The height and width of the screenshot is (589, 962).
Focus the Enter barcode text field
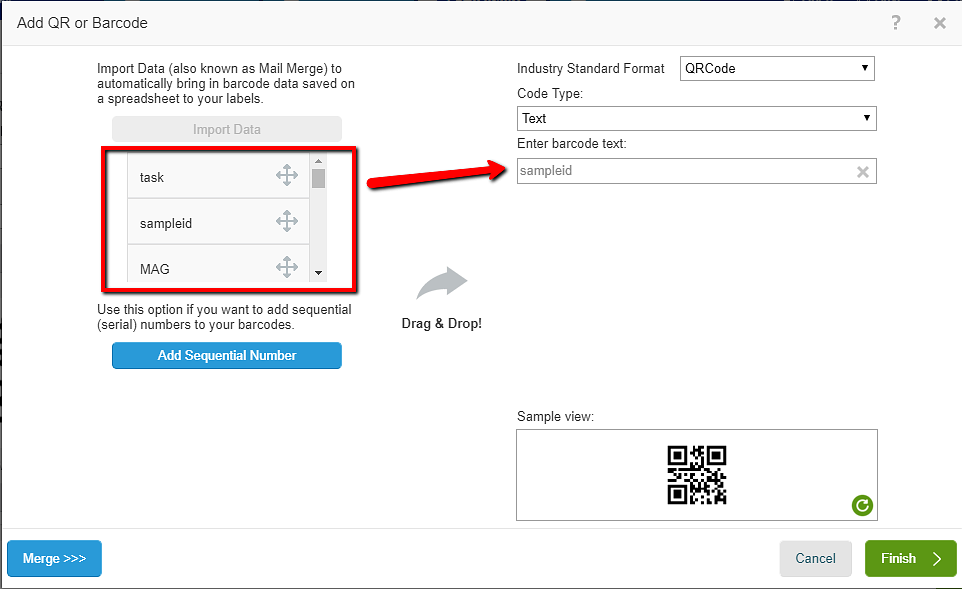pos(685,171)
